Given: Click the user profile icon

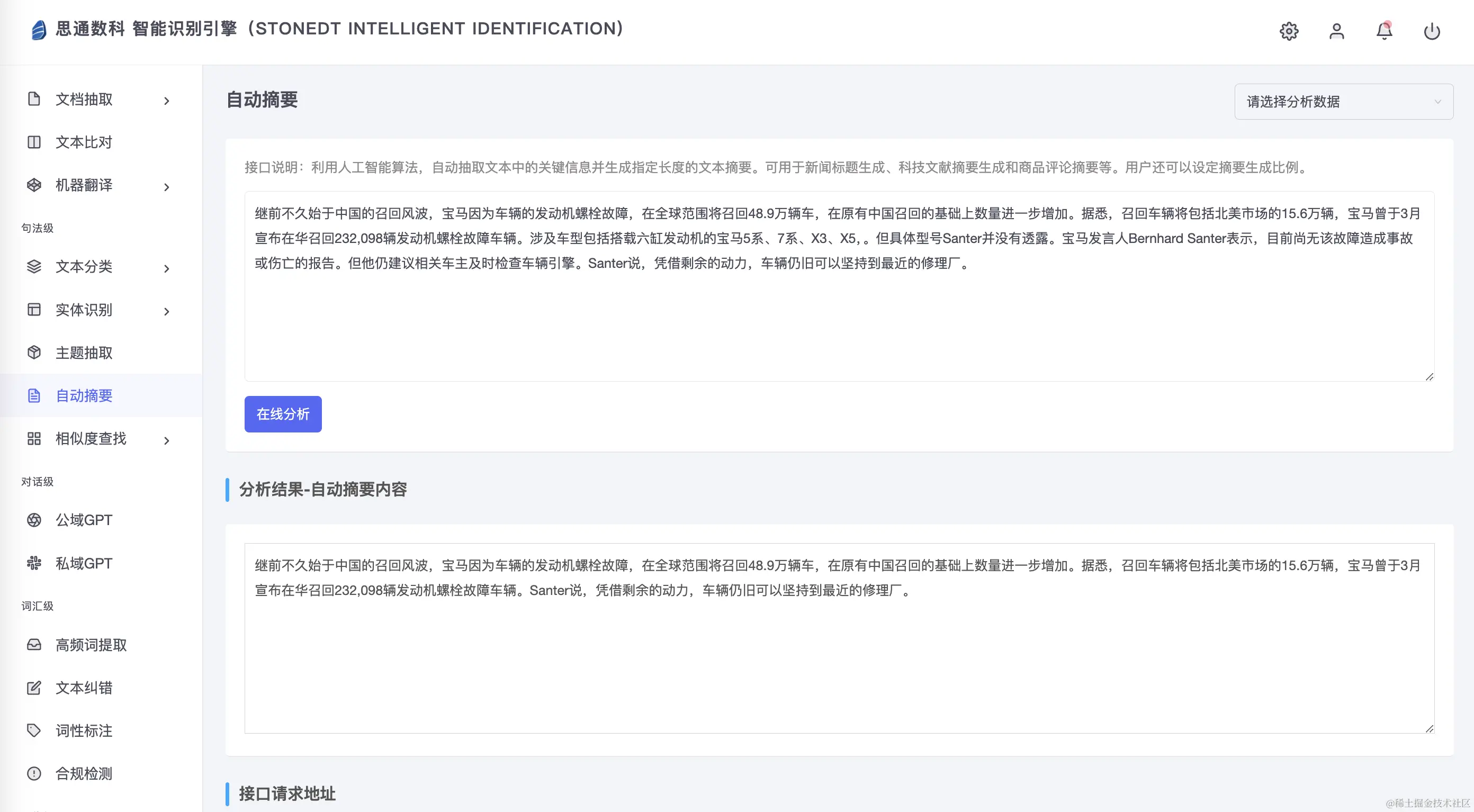Looking at the screenshot, I should pos(1336,31).
